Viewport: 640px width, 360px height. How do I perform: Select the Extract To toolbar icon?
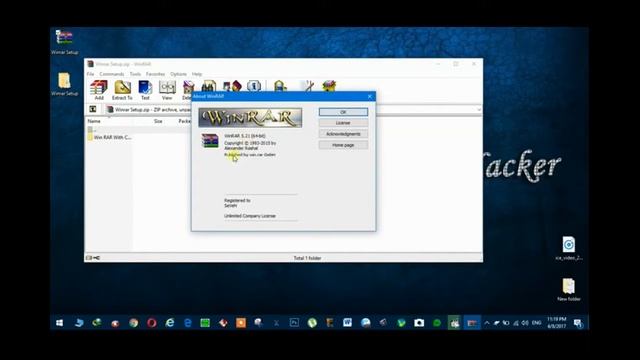[122, 90]
